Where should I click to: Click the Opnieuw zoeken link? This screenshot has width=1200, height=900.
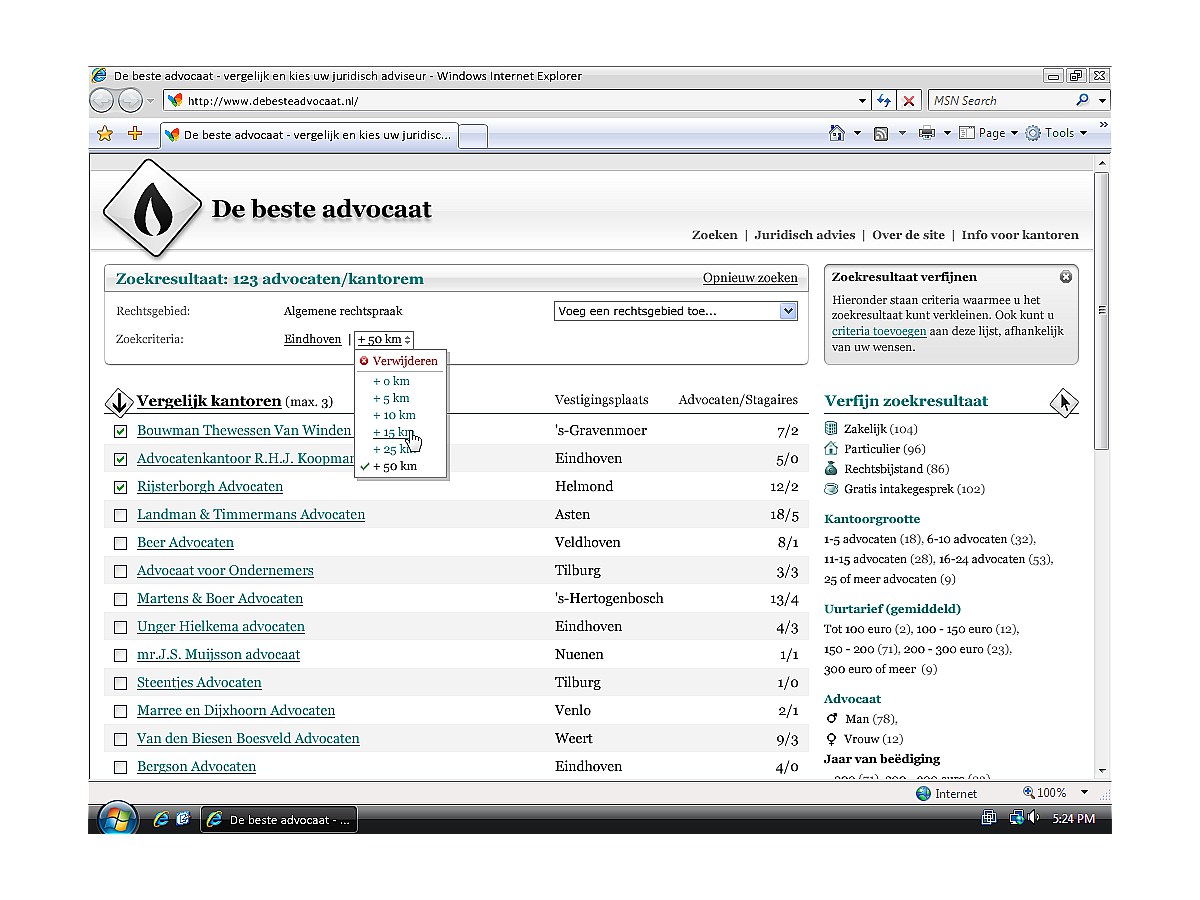750,277
